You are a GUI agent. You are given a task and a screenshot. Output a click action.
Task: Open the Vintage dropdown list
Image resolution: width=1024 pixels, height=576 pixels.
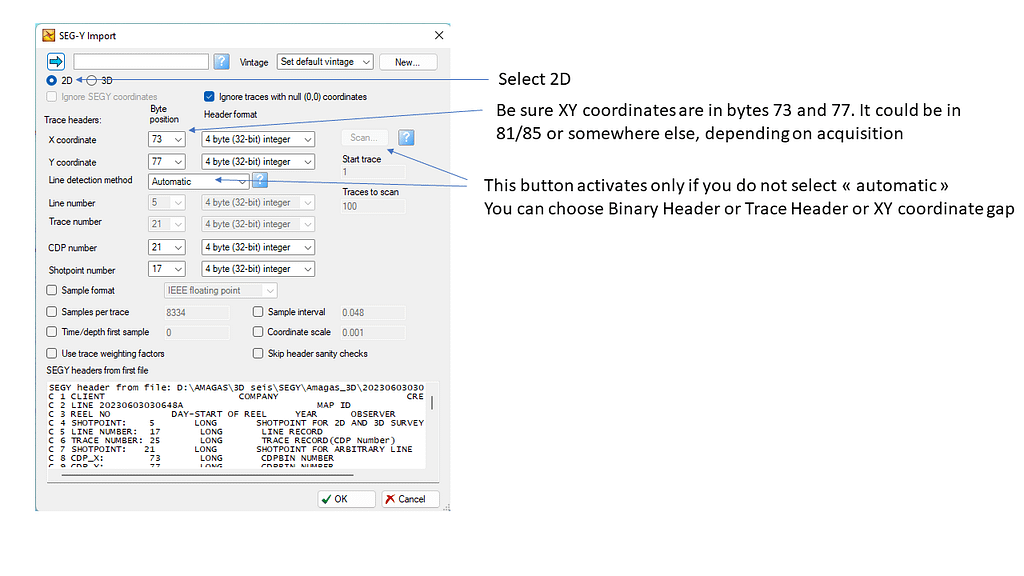click(x=325, y=62)
